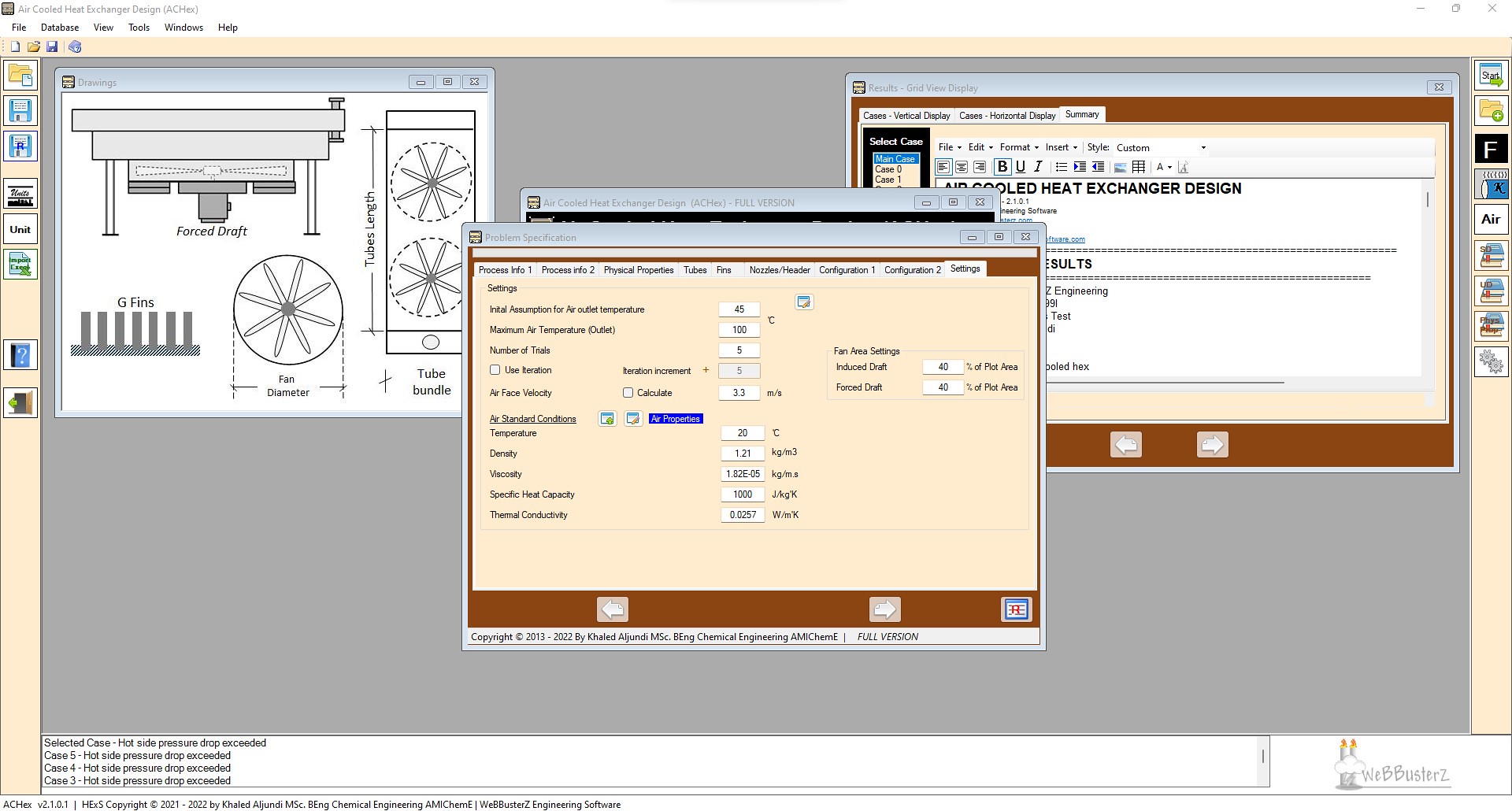
Task: Click the Import Excel sidebar icon
Action: coord(20,264)
